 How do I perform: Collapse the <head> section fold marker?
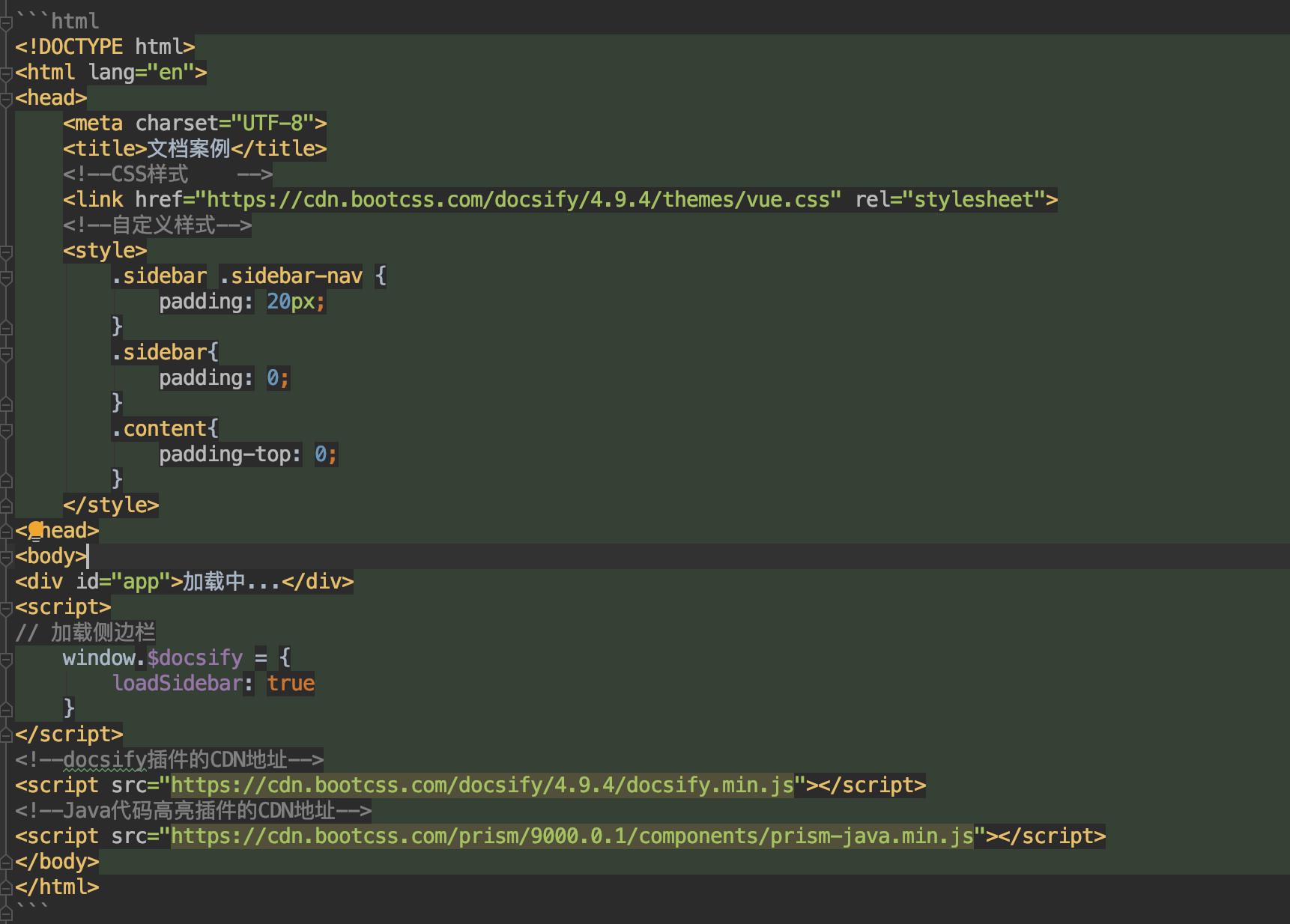coord(6,98)
